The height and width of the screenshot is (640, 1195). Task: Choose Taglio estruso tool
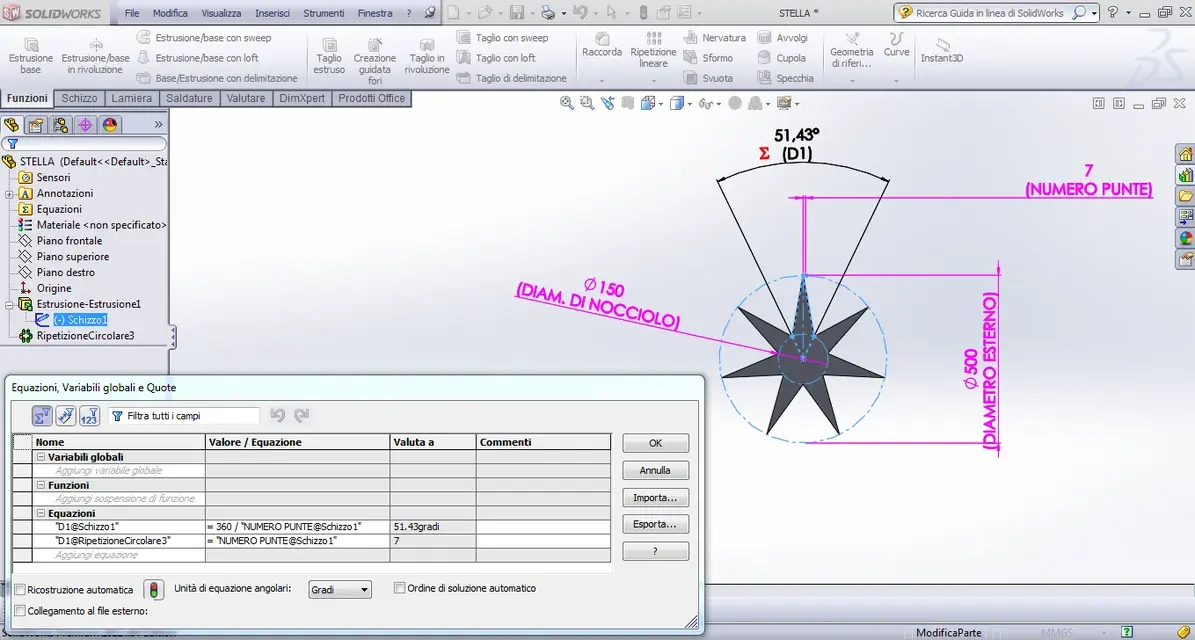pyautogui.click(x=329, y=56)
